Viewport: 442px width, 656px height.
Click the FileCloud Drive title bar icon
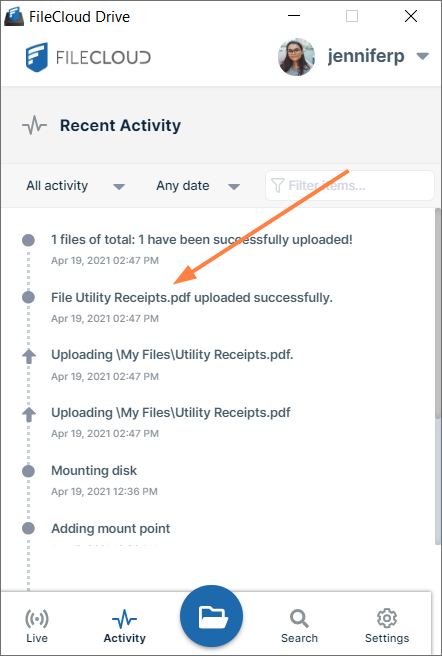point(13,17)
